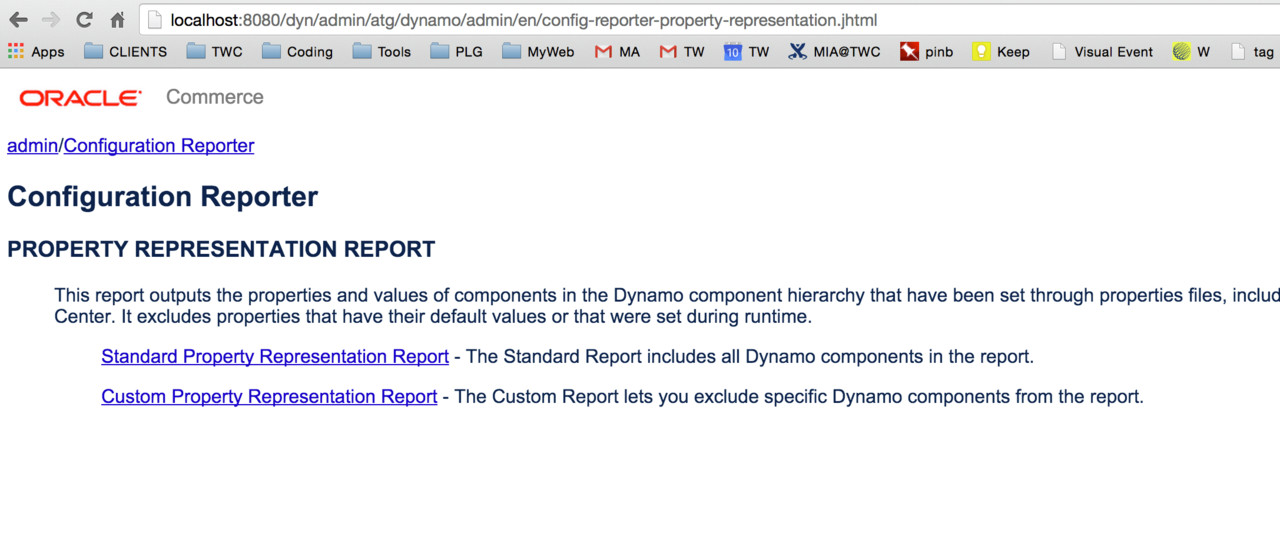Focus the address bar URL field
This screenshot has height=549, width=1280.
(710, 20)
